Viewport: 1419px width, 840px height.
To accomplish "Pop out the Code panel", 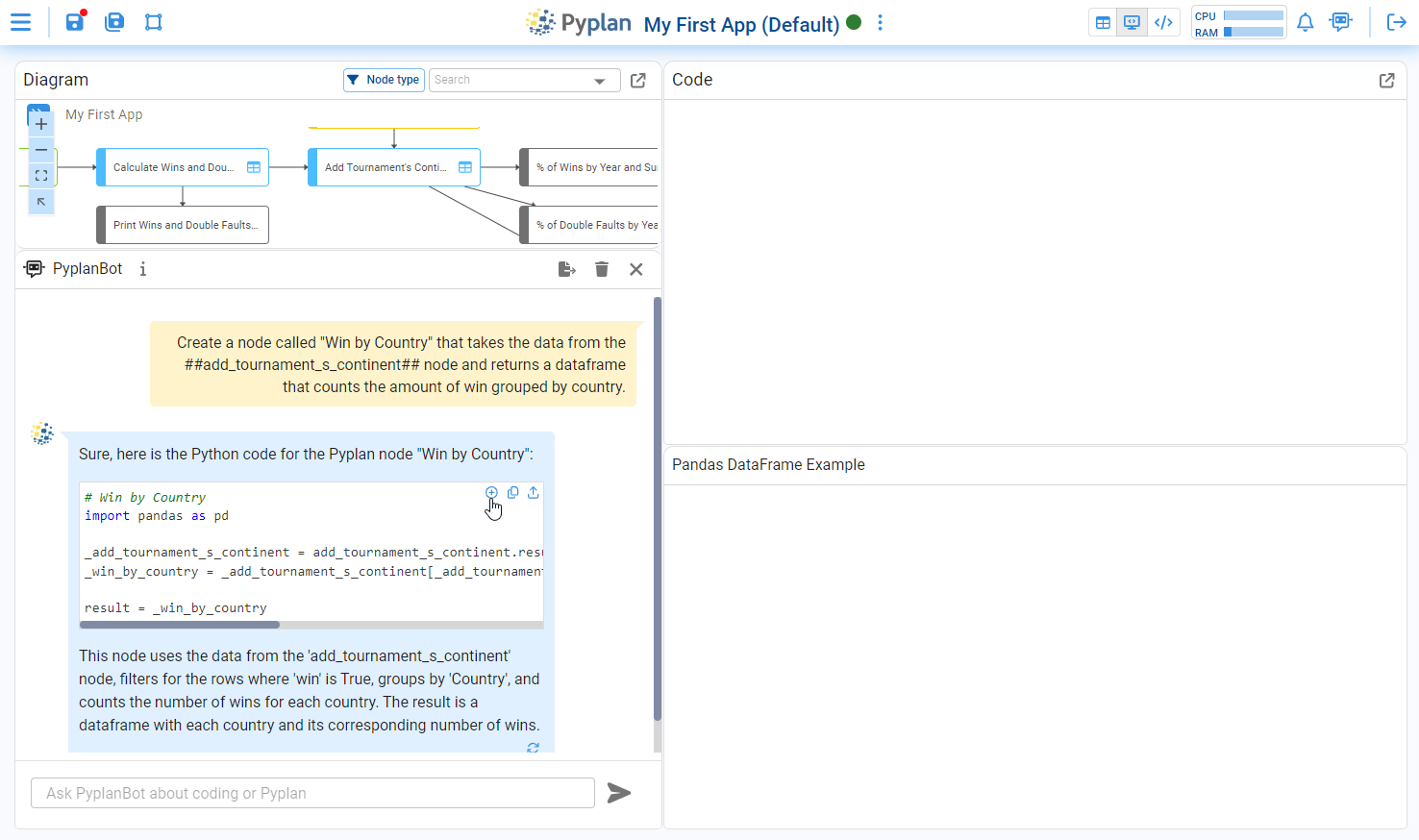I will pos(1386,81).
